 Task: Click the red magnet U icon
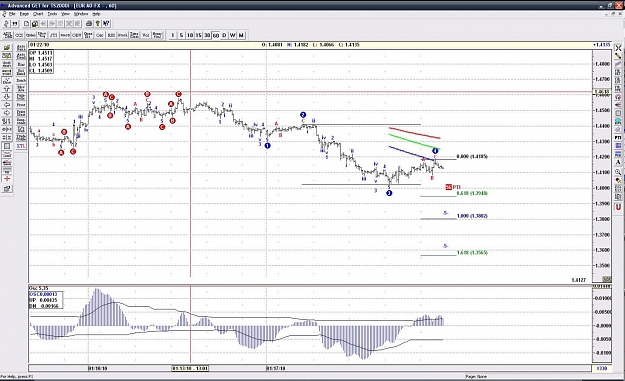(618, 206)
